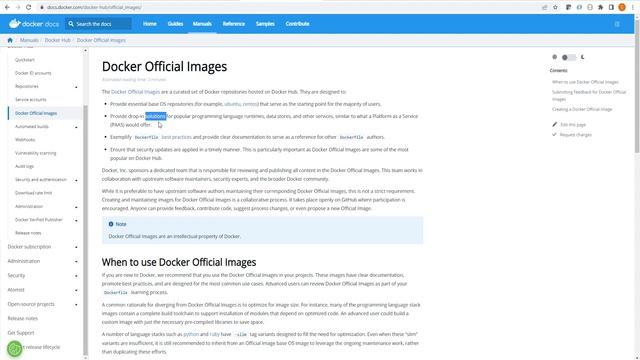Expand the Docker subscription section arrow
The image size is (640, 360).
[x=76, y=247]
